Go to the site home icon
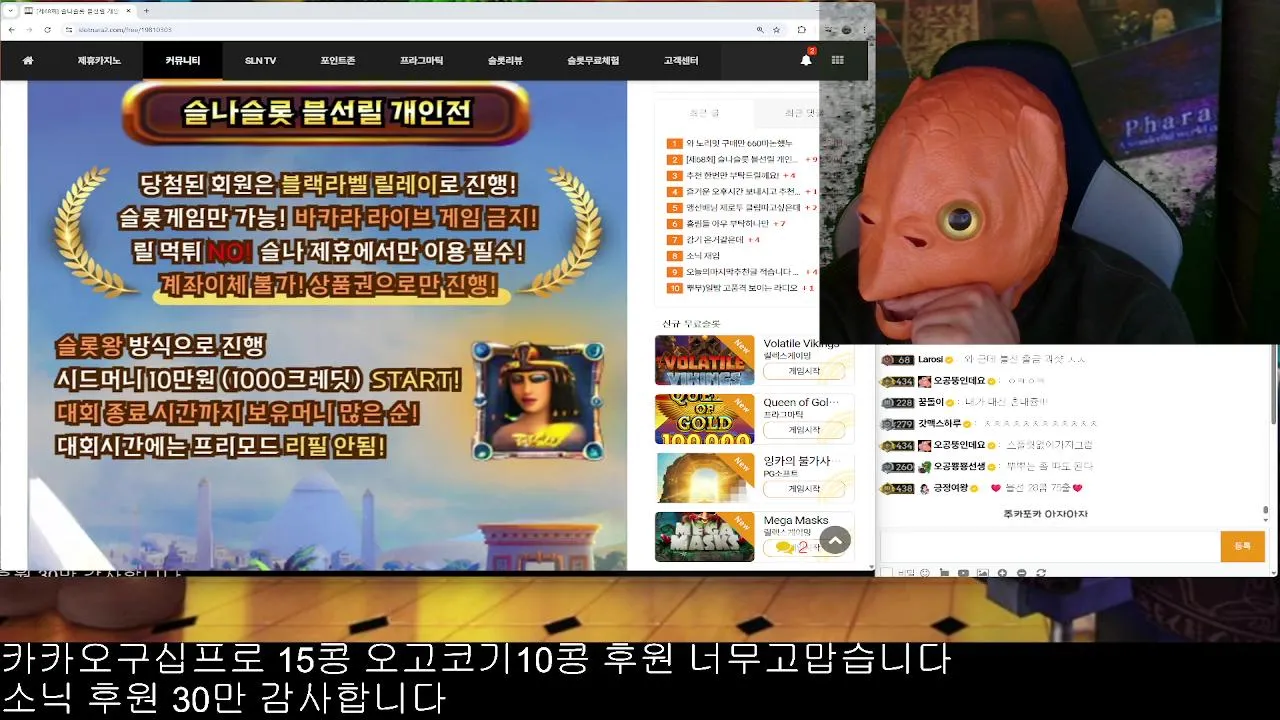The width and height of the screenshot is (1280, 720). [28, 60]
